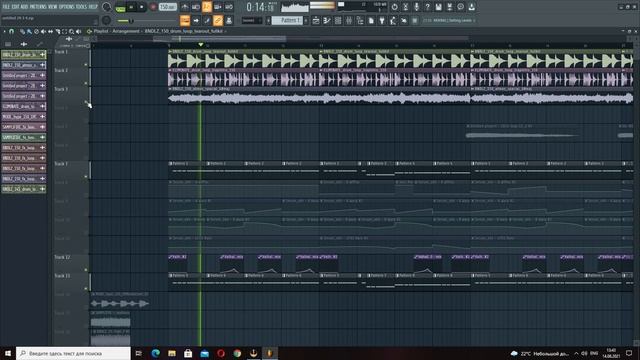Show audio clips filter in picker panel

point(24,44)
